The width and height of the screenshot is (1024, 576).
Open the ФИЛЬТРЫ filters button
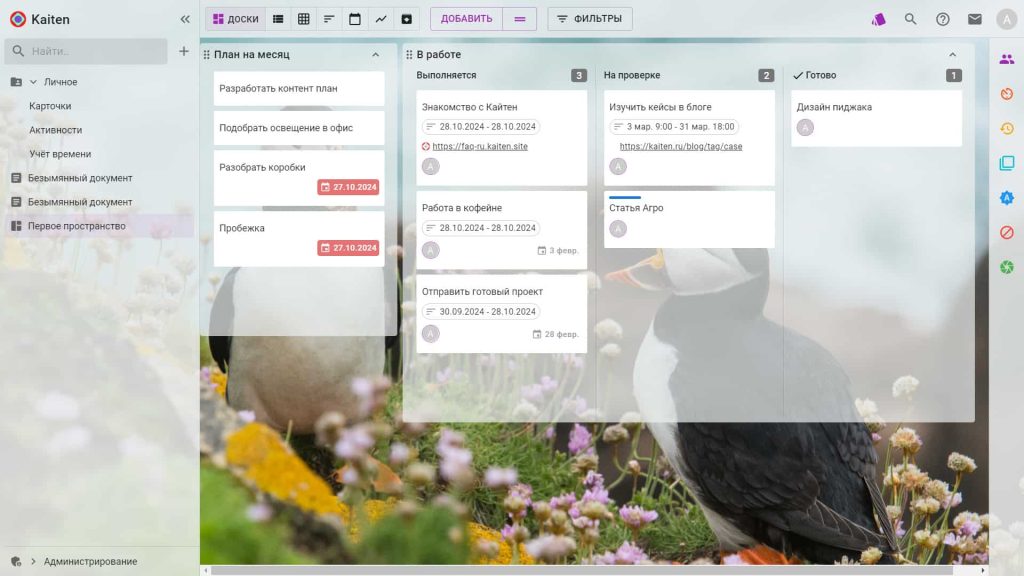pyautogui.click(x=590, y=19)
